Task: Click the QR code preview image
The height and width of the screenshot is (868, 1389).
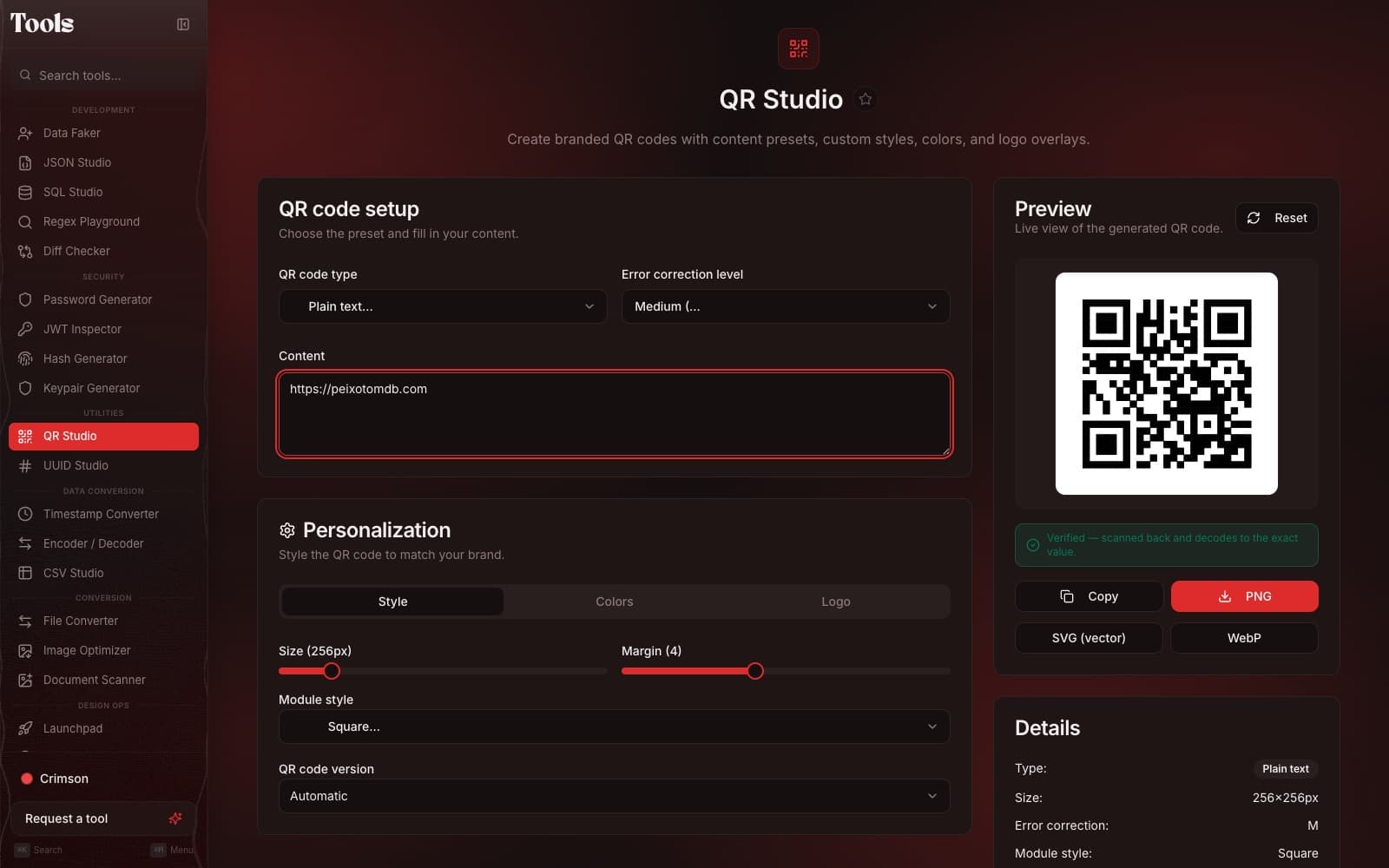Action: point(1166,384)
